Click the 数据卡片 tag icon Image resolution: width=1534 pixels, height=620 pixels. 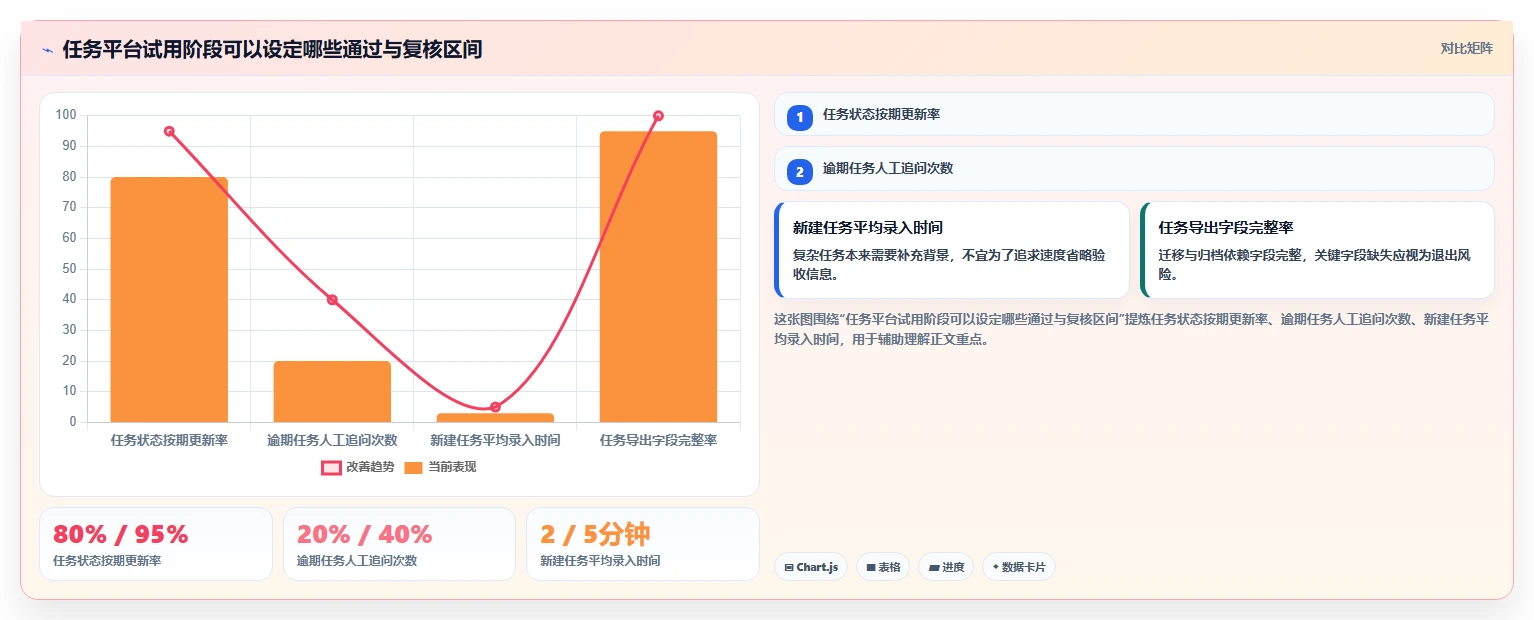pos(995,567)
